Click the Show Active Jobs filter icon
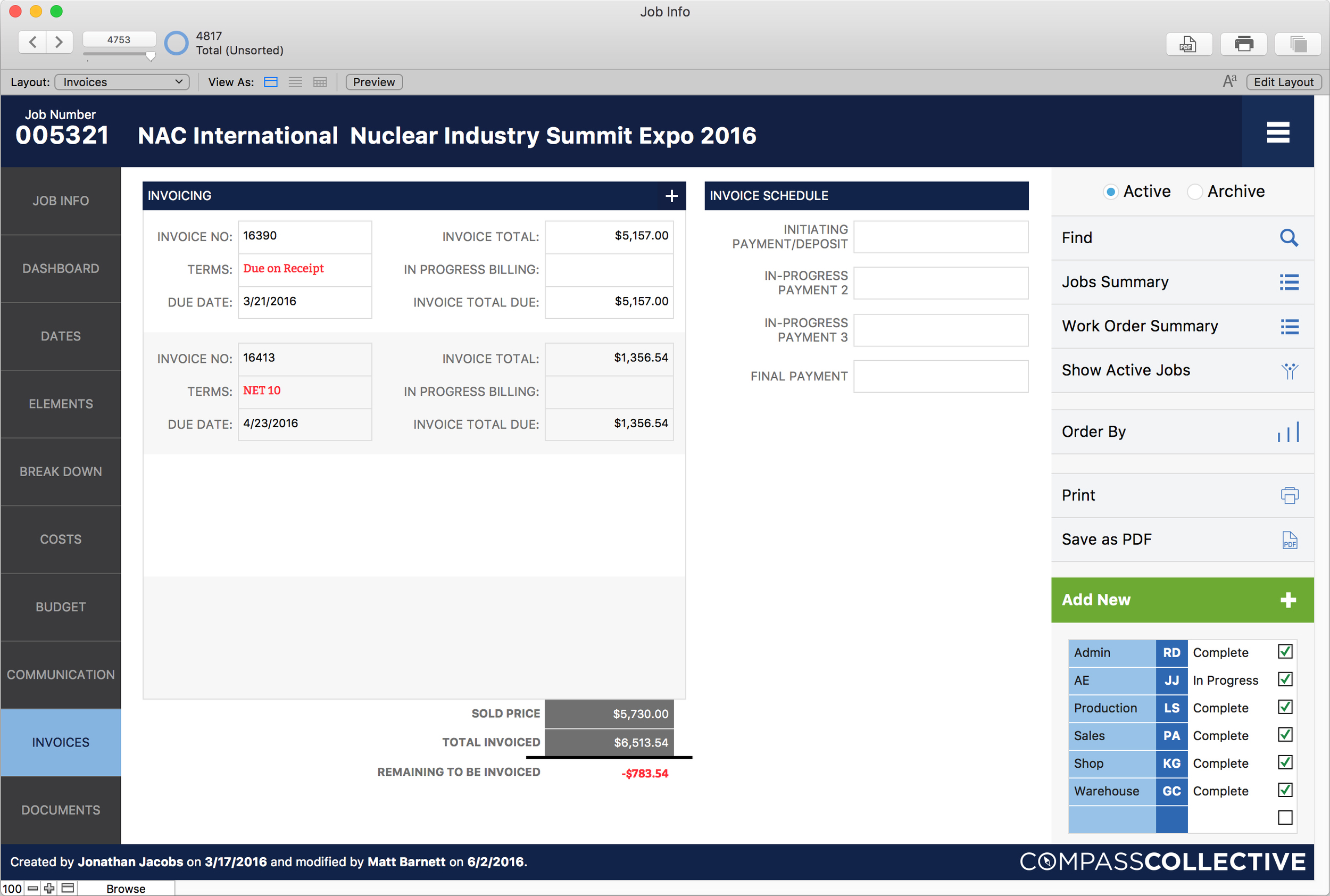This screenshot has width=1330, height=896. [x=1289, y=371]
